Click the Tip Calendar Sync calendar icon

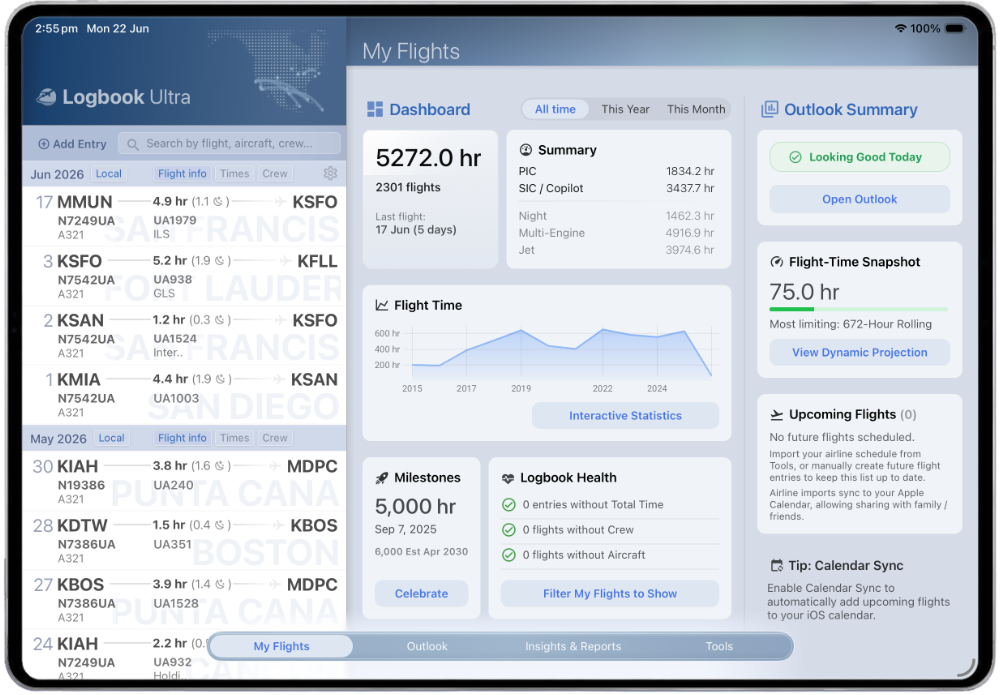(x=776, y=566)
